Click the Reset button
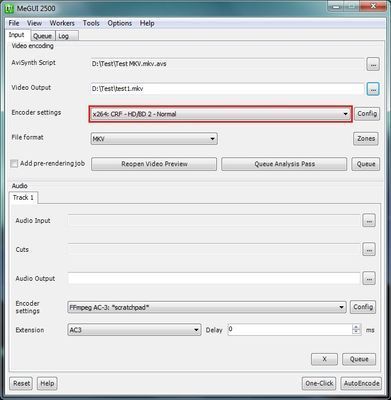391x400 pixels. click(21, 383)
